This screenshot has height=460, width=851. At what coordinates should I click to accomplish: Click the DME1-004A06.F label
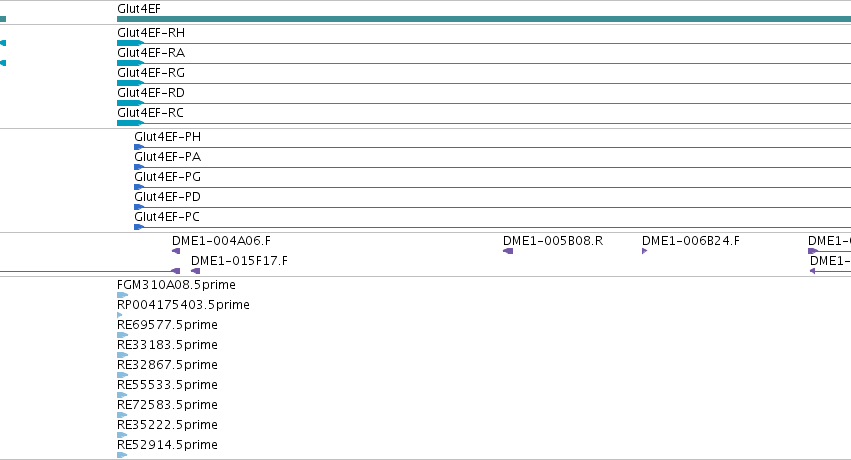click(x=221, y=241)
